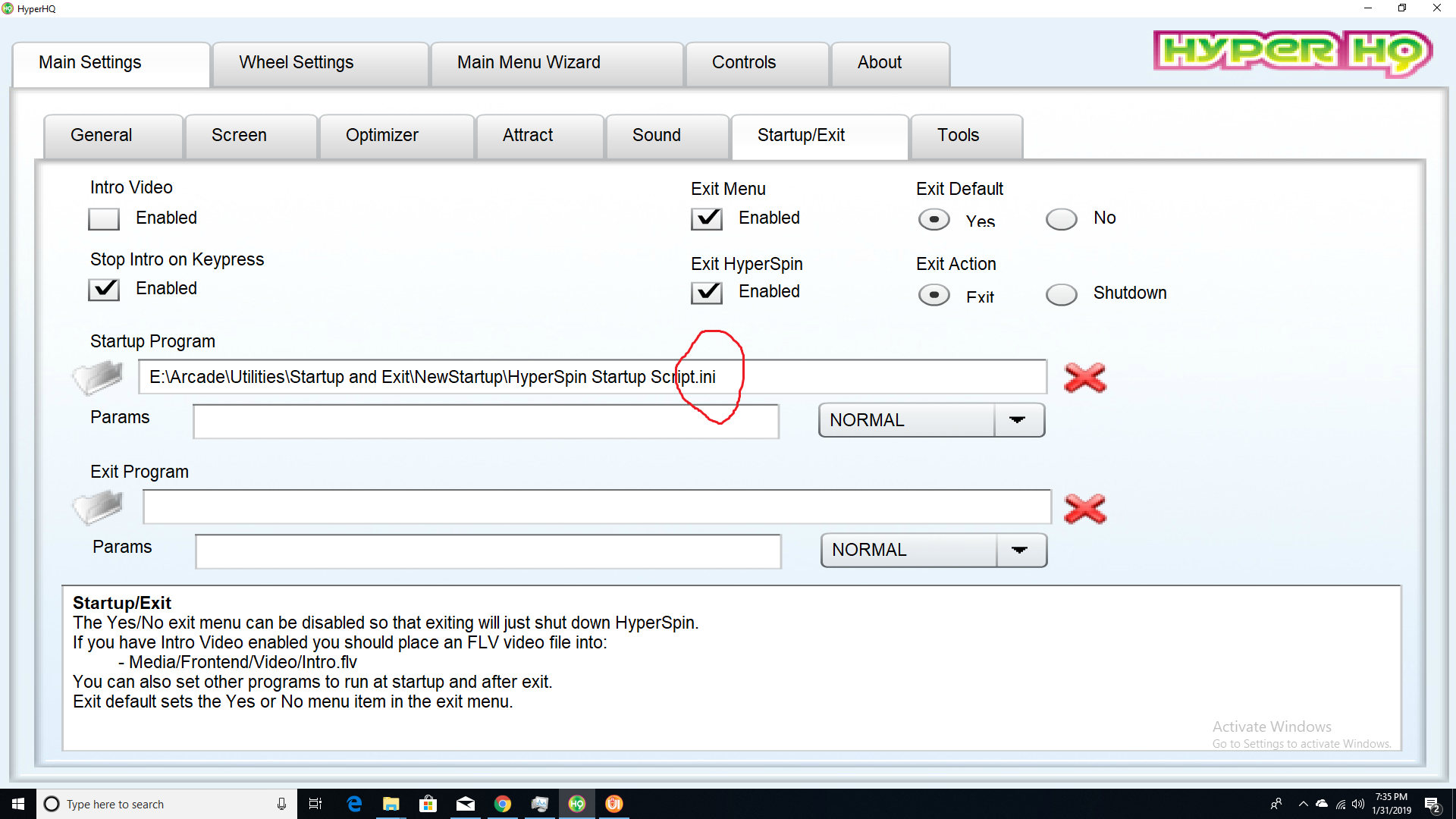Uncheck Stop Intro on Keypress

104,290
